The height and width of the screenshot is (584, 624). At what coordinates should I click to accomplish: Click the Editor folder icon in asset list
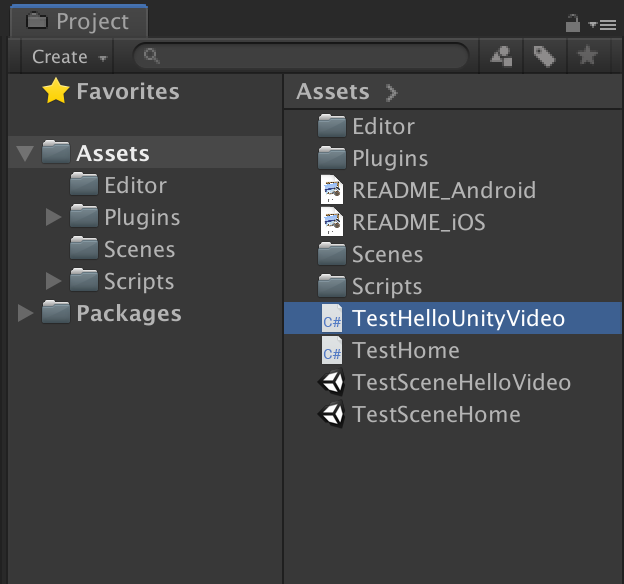332,126
